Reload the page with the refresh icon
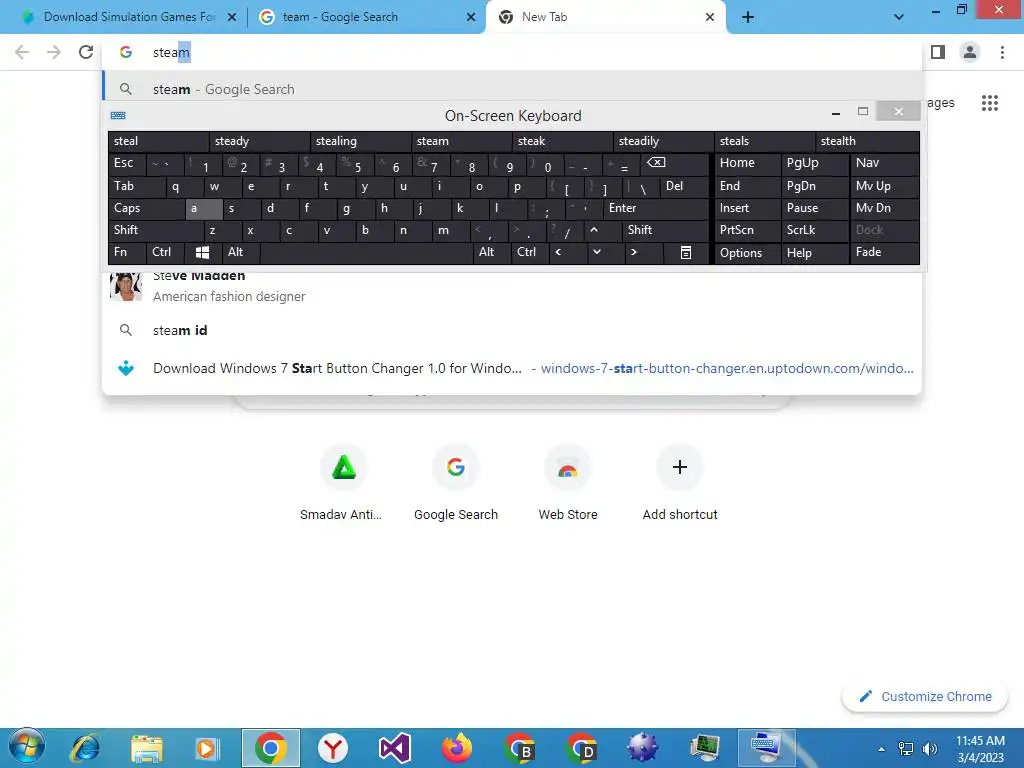 [x=86, y=52]
